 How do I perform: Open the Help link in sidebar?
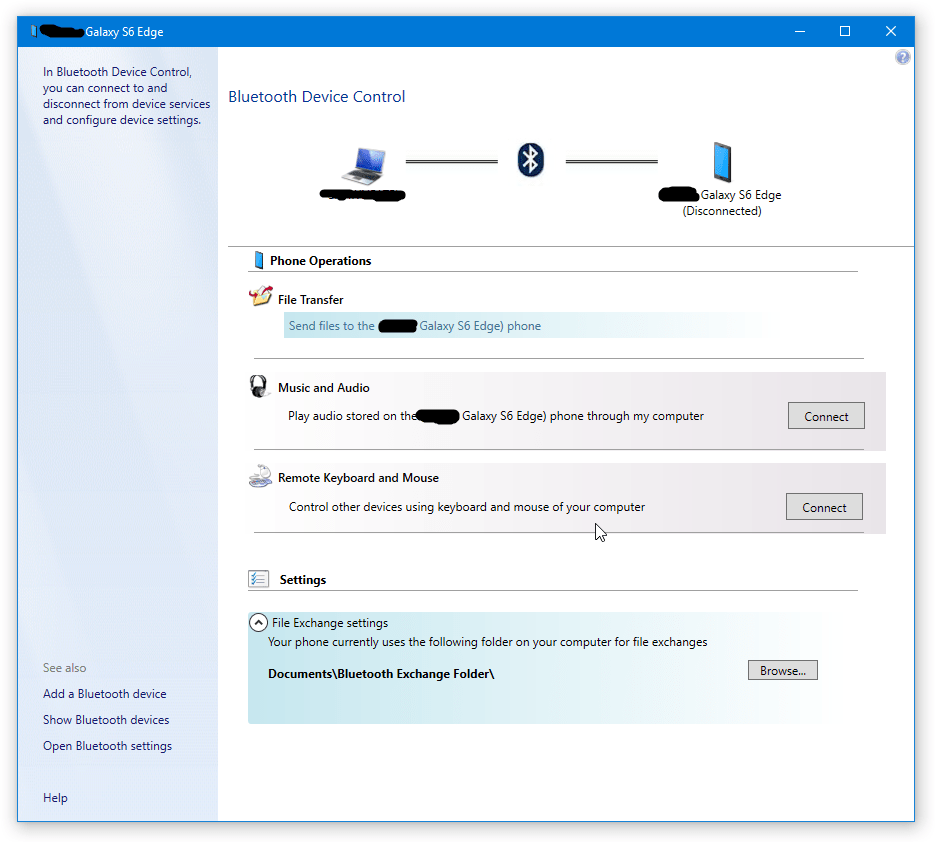pos(55,798)
